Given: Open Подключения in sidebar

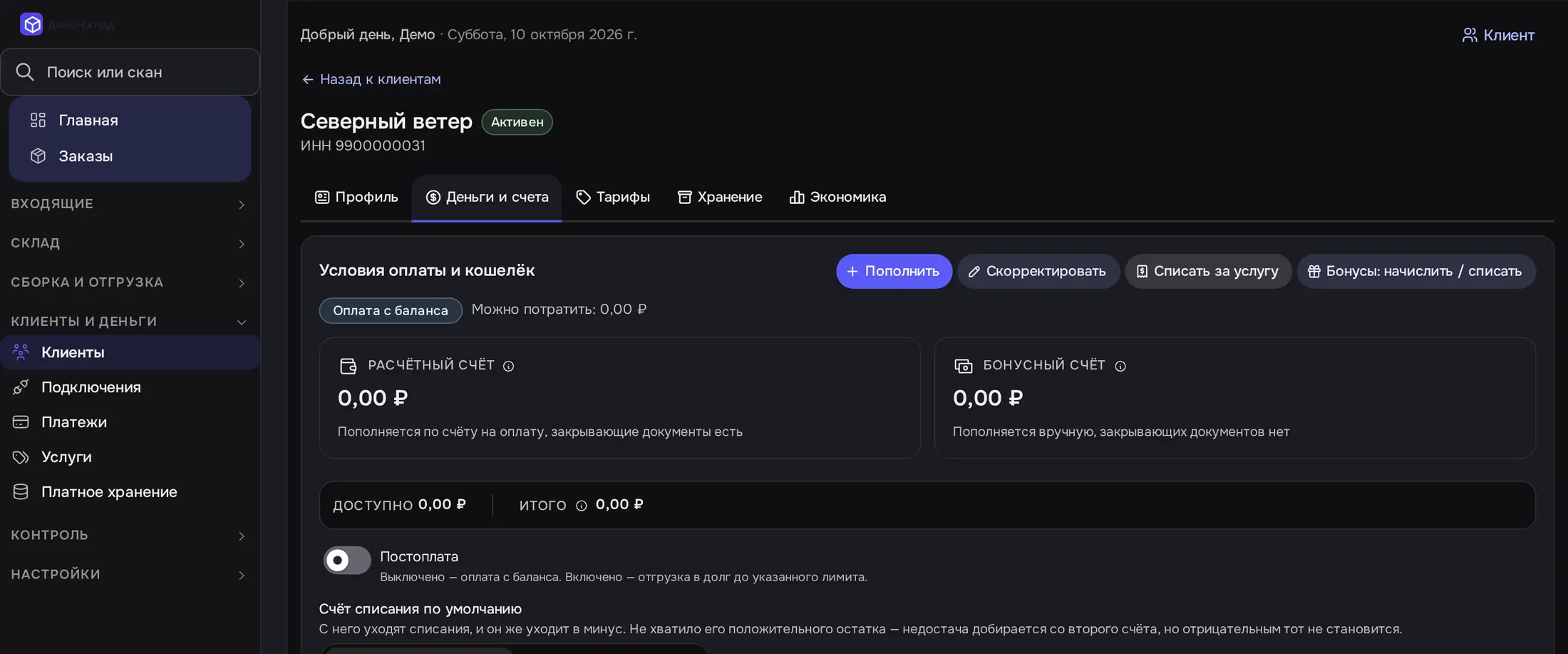Looking at the screenshot, I should pos(130,387).
